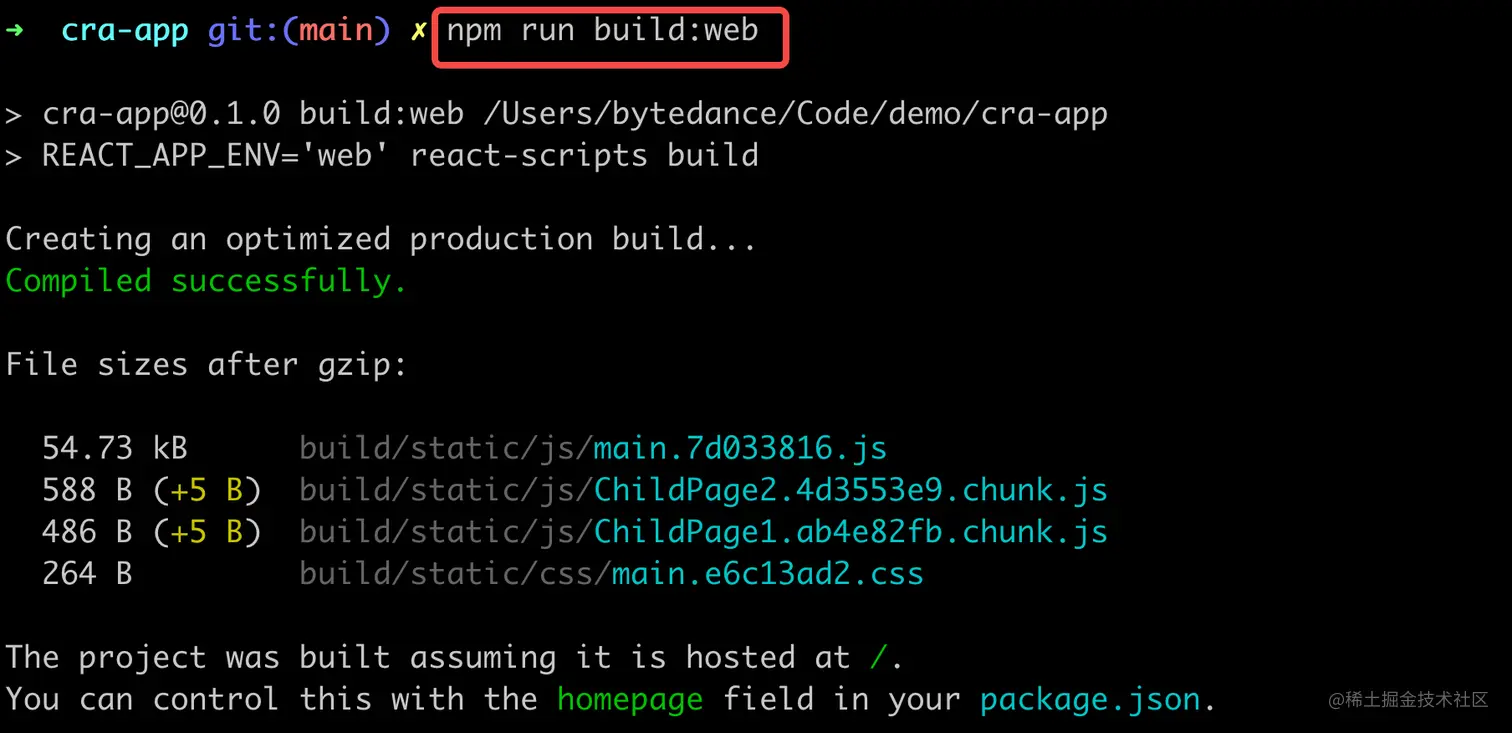
Task: Select the 'cra-app' directory name in prompt
Action: [x=125, y=31]
